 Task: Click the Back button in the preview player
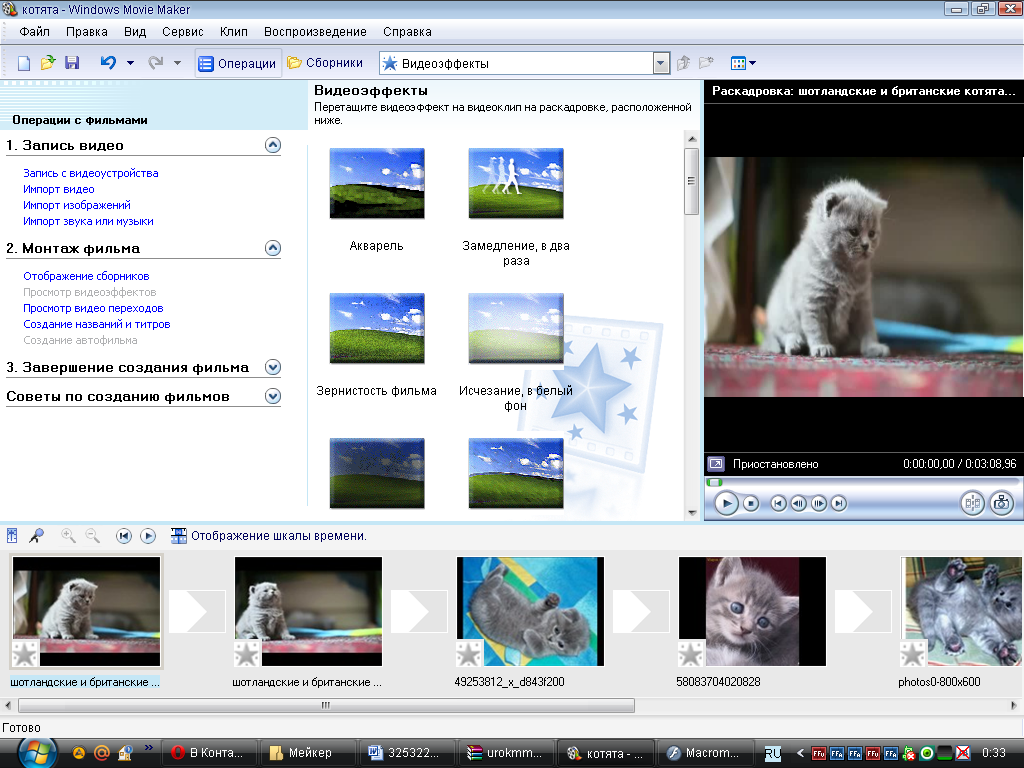pyautogui.click(x=778, y=503)
